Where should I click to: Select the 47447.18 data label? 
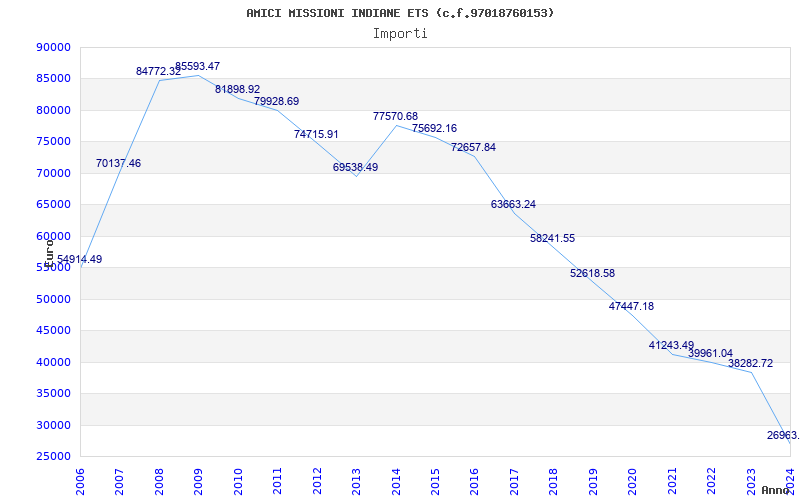(631, 306)
